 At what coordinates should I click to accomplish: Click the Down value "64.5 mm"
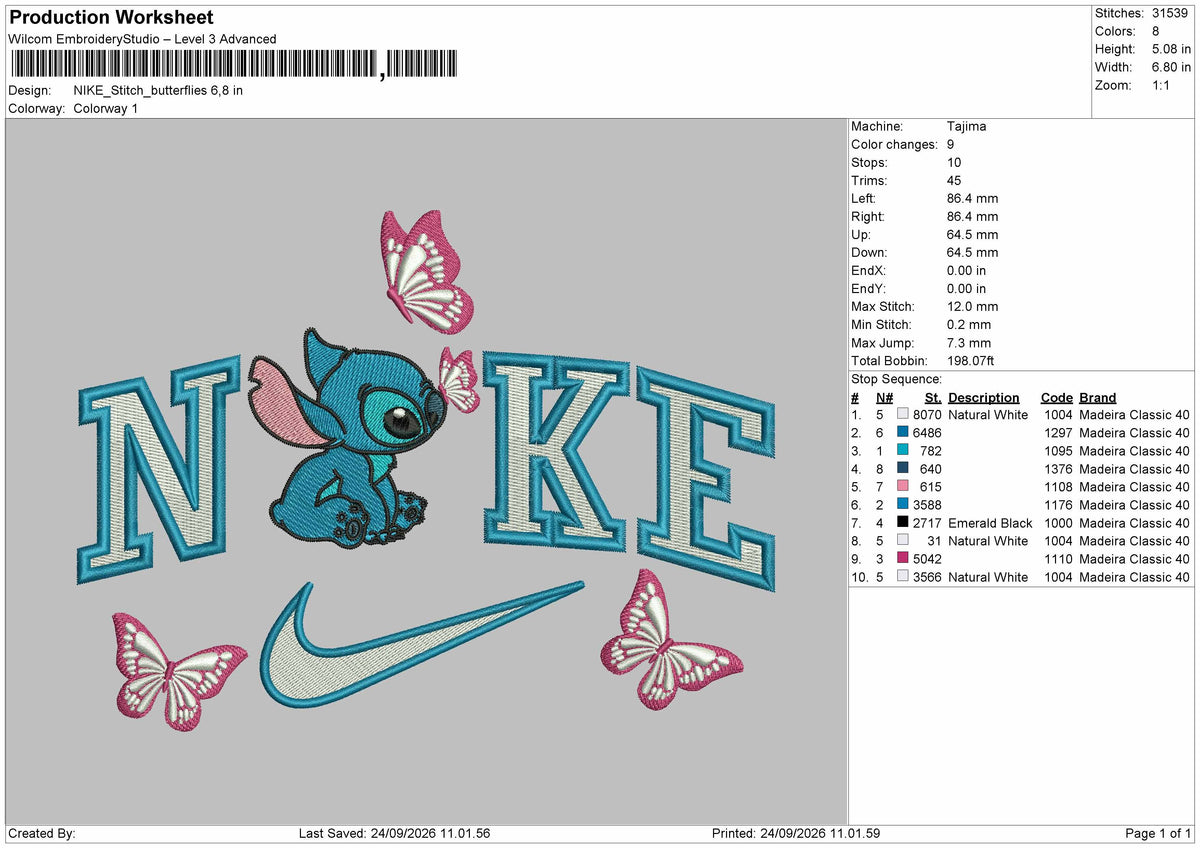(x=972, y=252)
